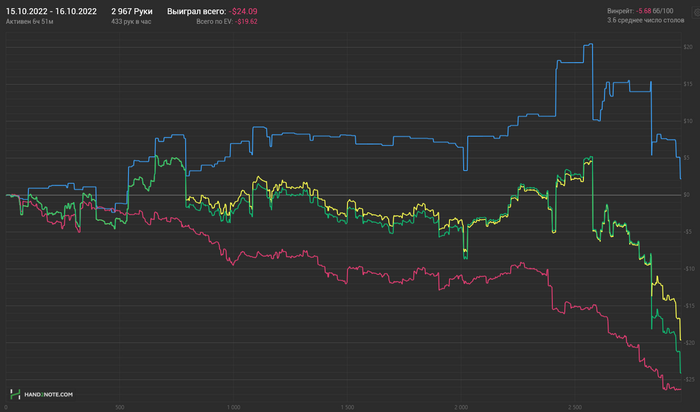Select the 15.10.2022 - 16.10.2022 date range
Viewport: 700px width, 412px height.
tap(51, 11)
